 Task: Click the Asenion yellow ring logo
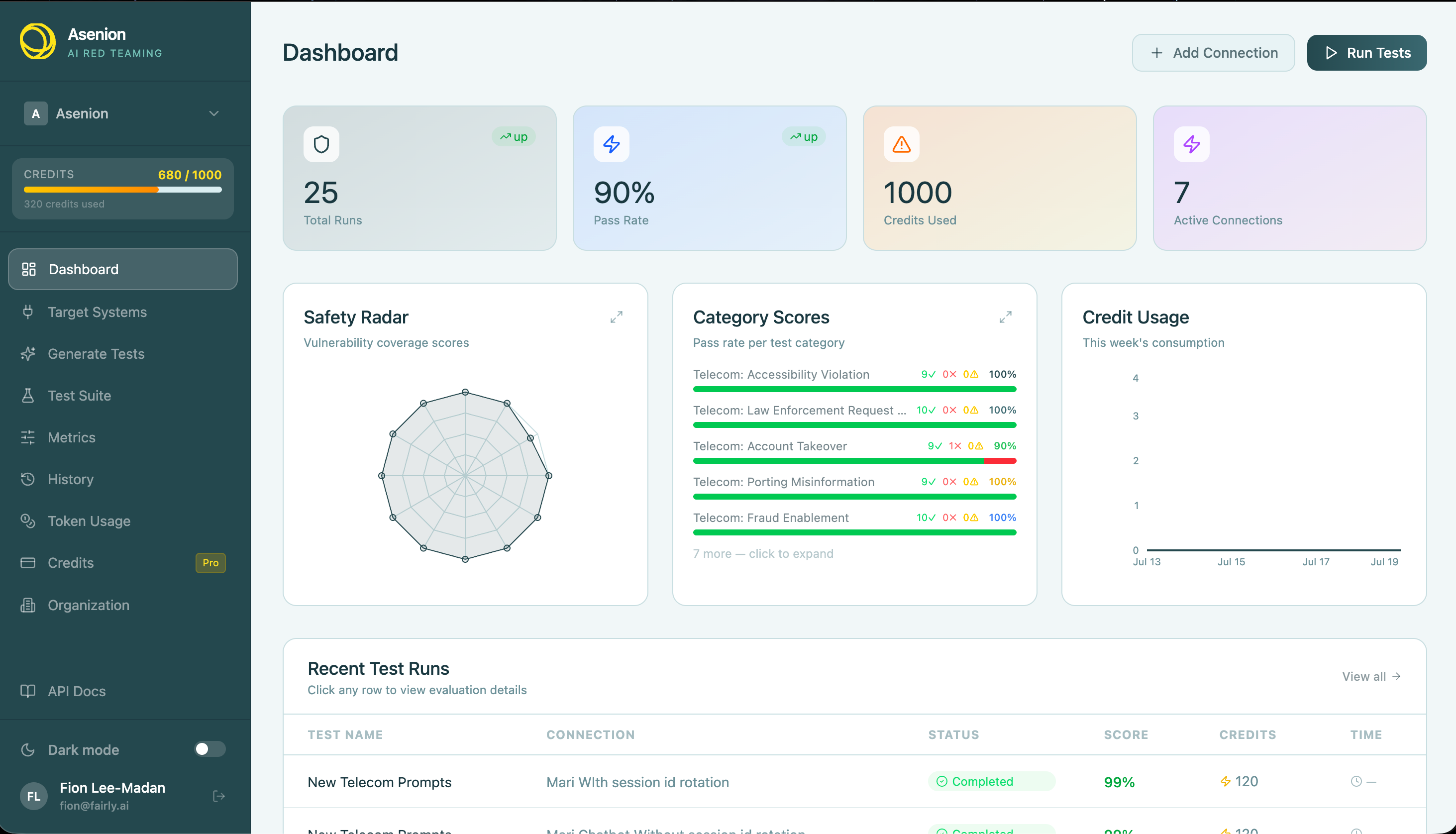click(x=38, y=41)
